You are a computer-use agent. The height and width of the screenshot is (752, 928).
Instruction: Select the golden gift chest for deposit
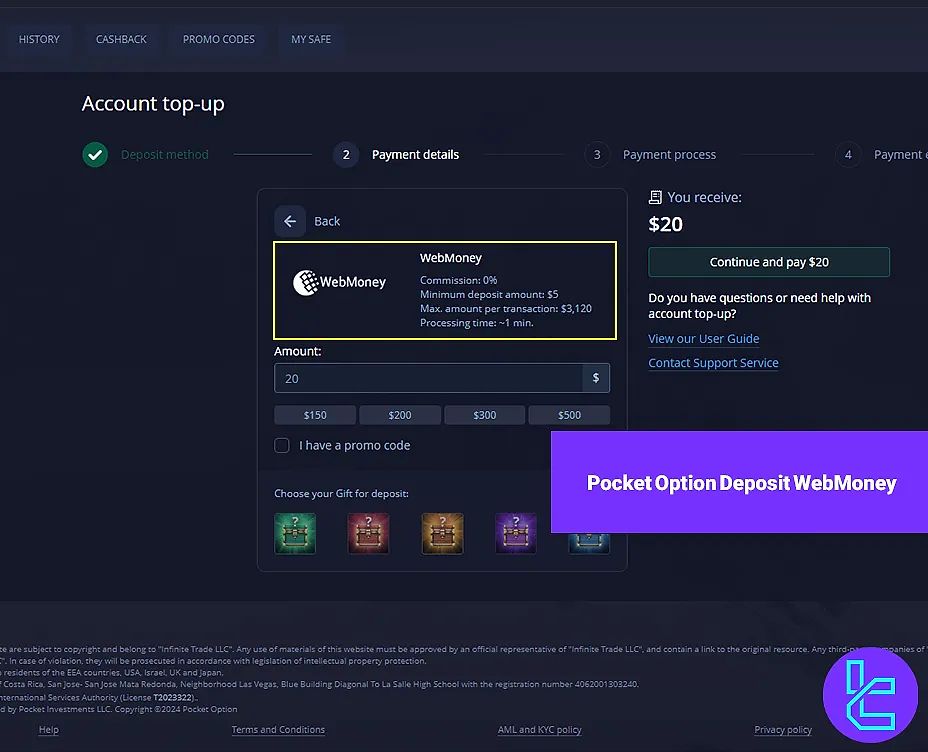click(442, 533)
